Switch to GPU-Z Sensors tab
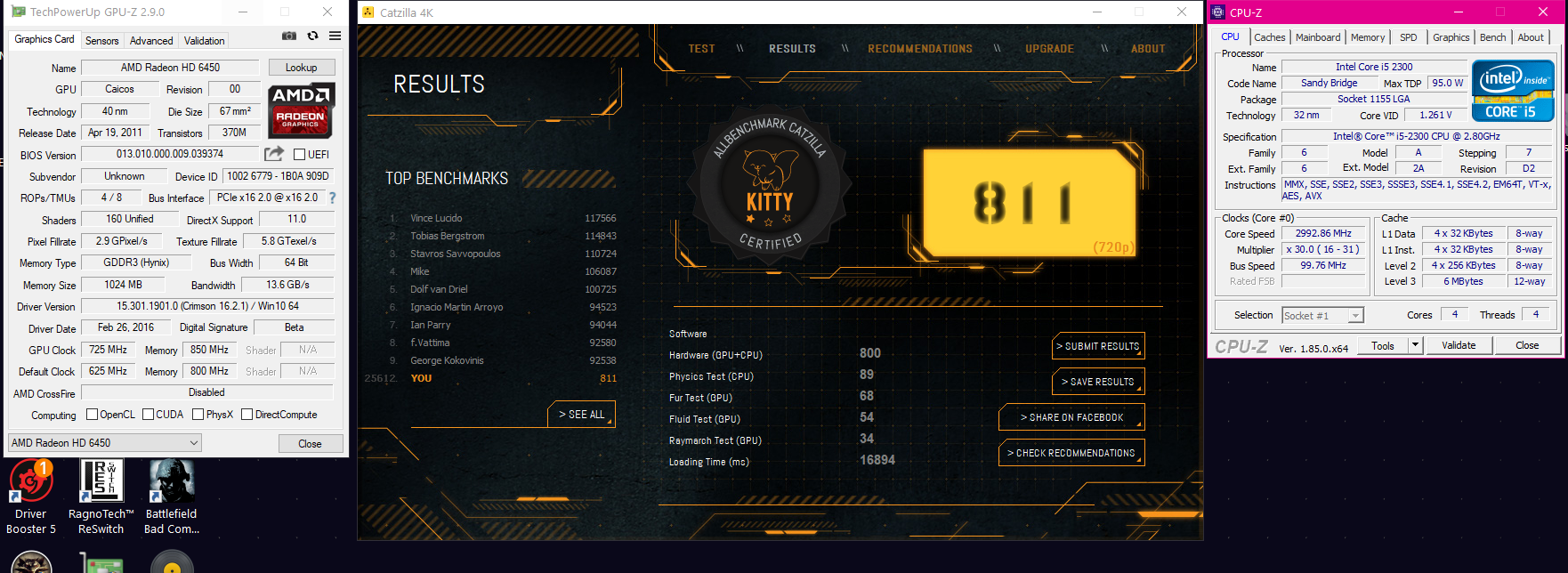 click(x=101, y=41)
